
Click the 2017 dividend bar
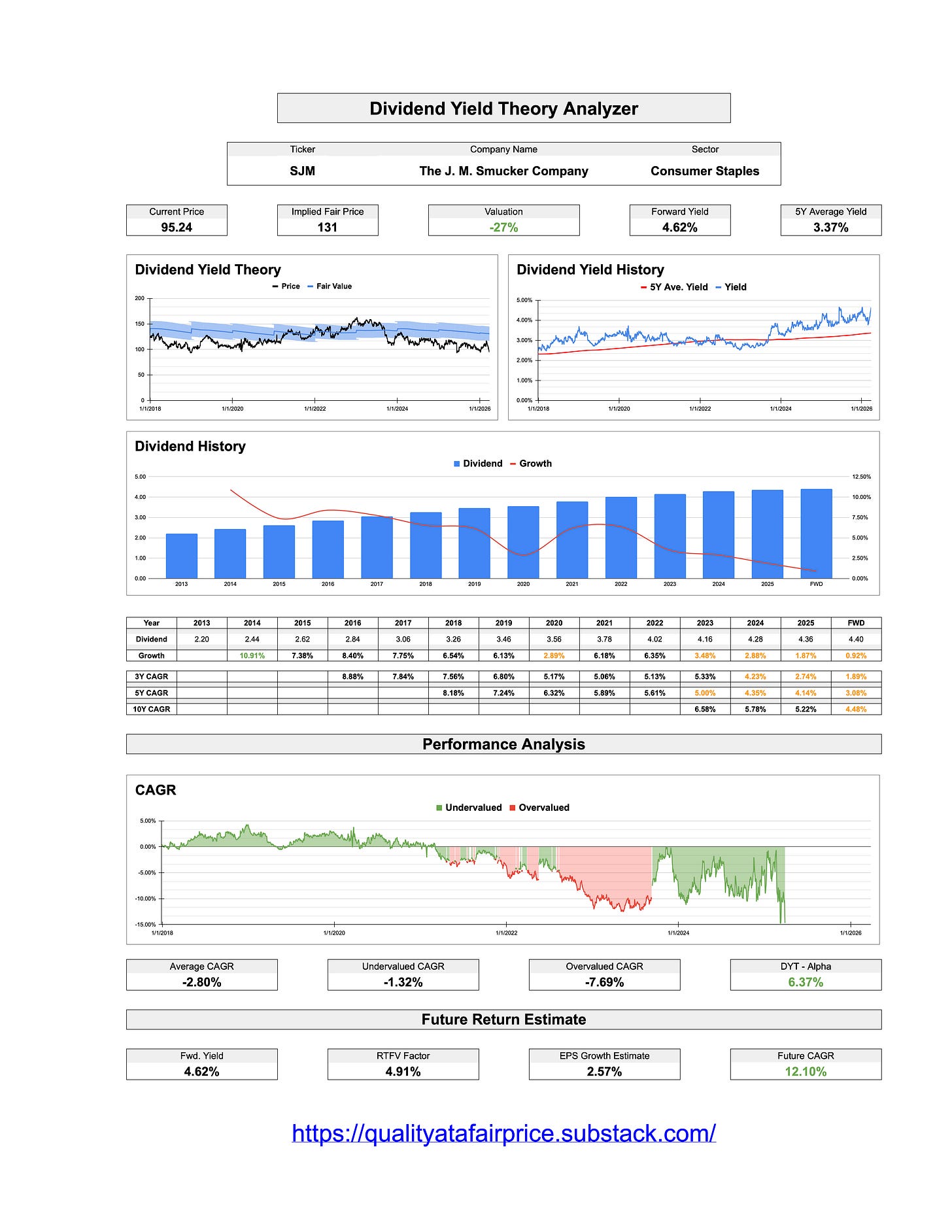[377, 547]
